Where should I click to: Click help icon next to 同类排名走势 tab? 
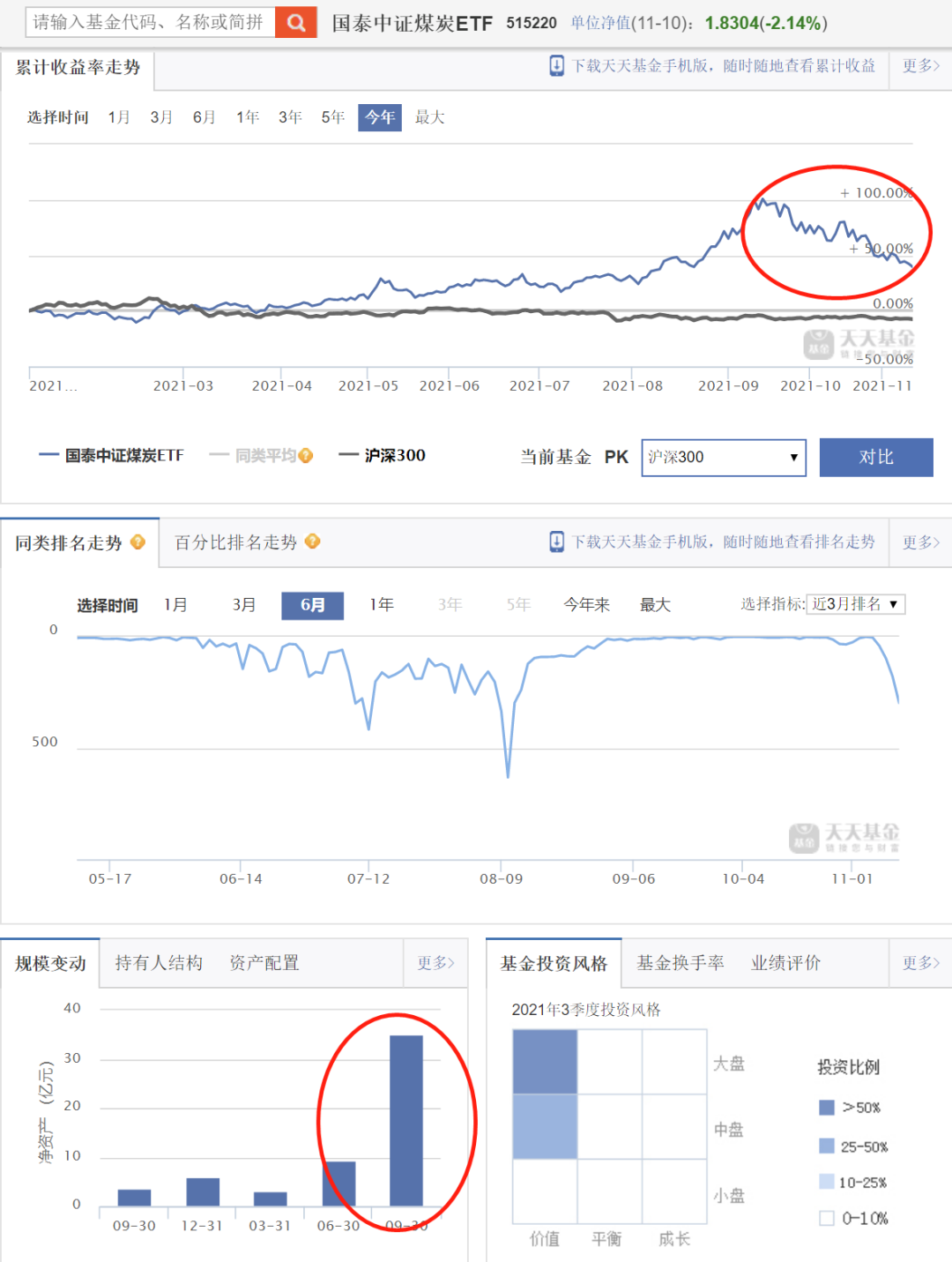coord(138,542)
